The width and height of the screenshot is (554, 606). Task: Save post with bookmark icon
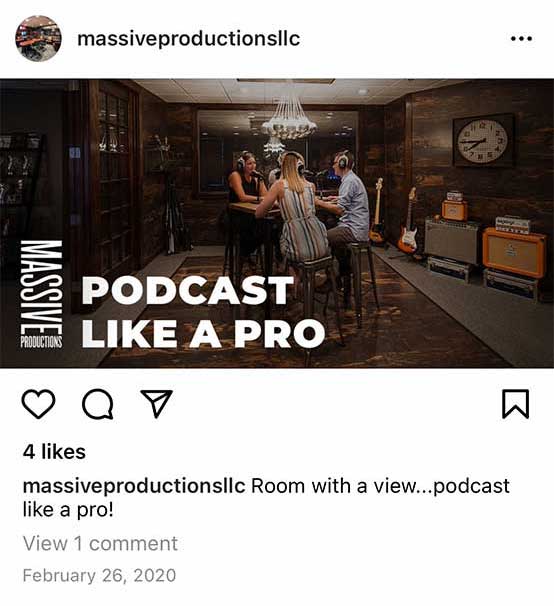coord(515,404)
